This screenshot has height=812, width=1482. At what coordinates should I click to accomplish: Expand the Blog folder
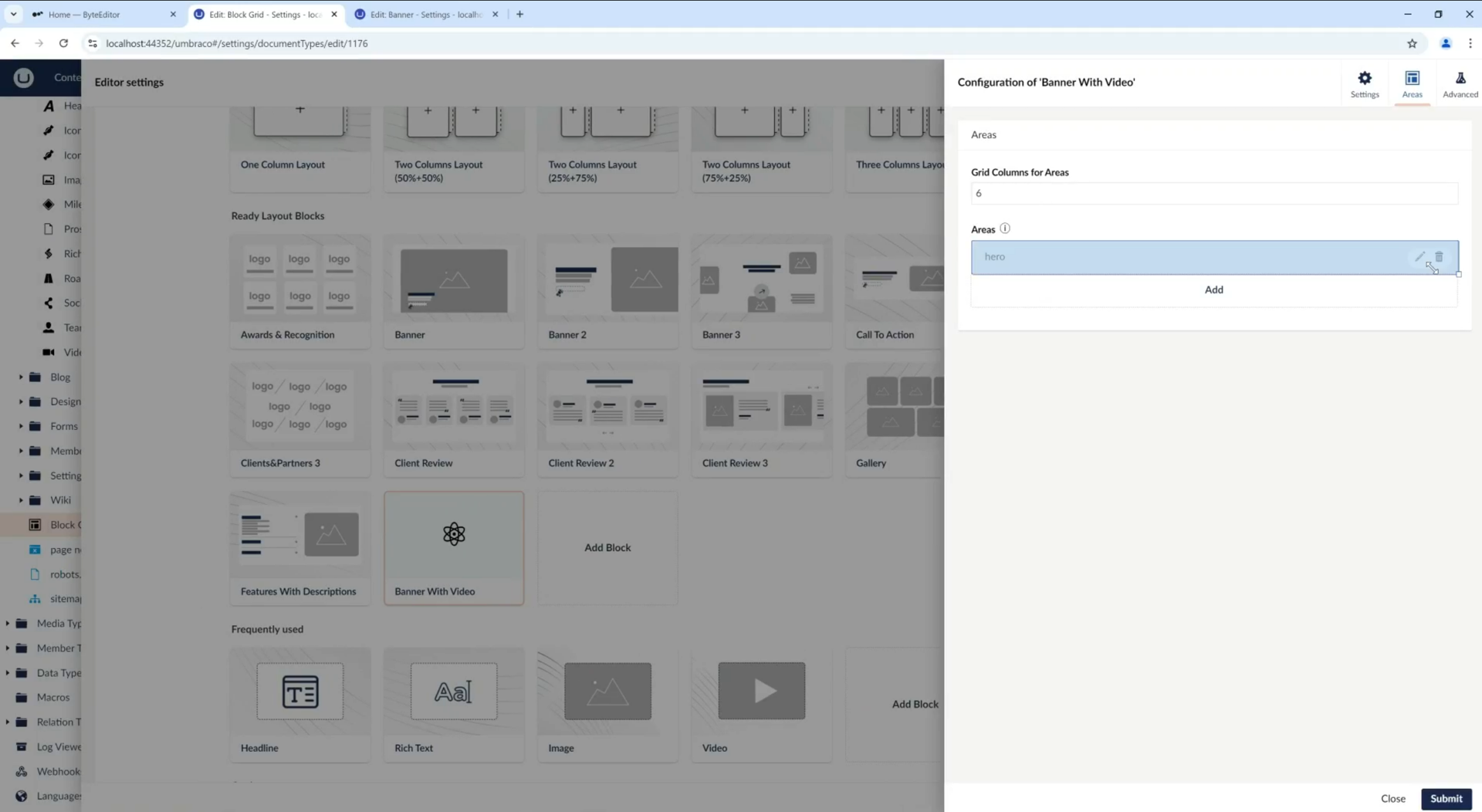21,377
